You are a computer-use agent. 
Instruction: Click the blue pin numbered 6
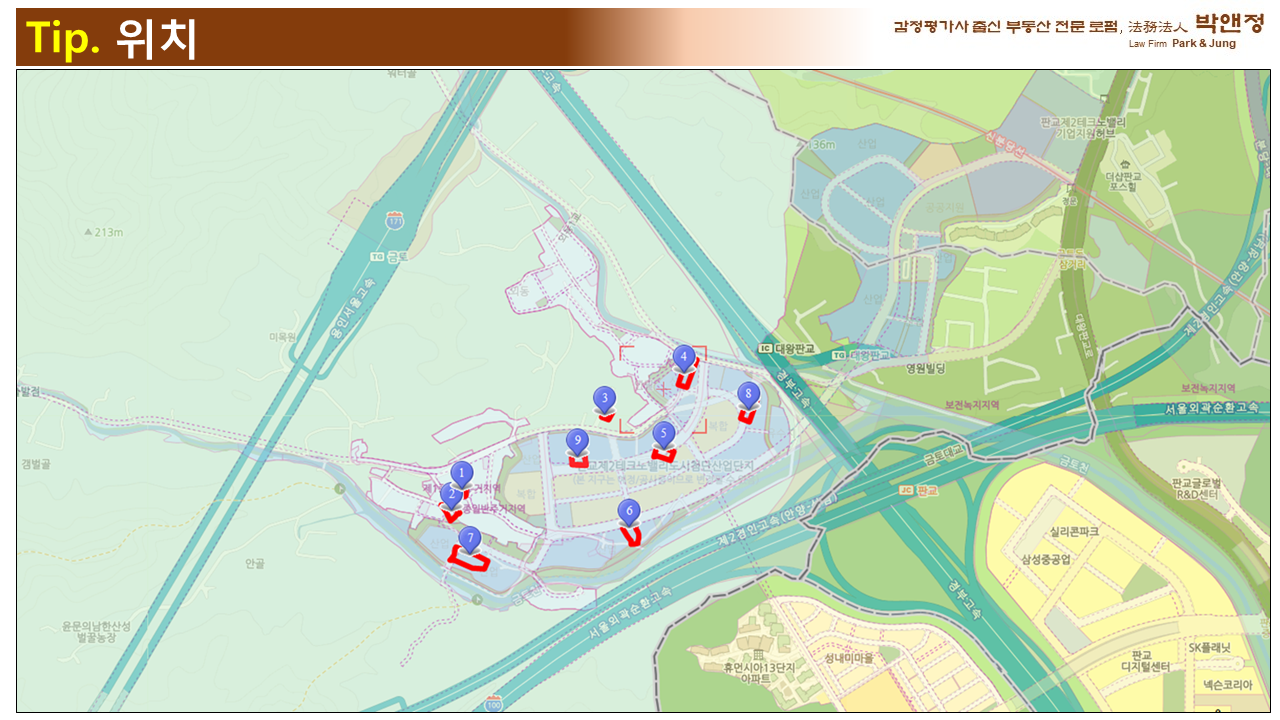coord(629,512)
